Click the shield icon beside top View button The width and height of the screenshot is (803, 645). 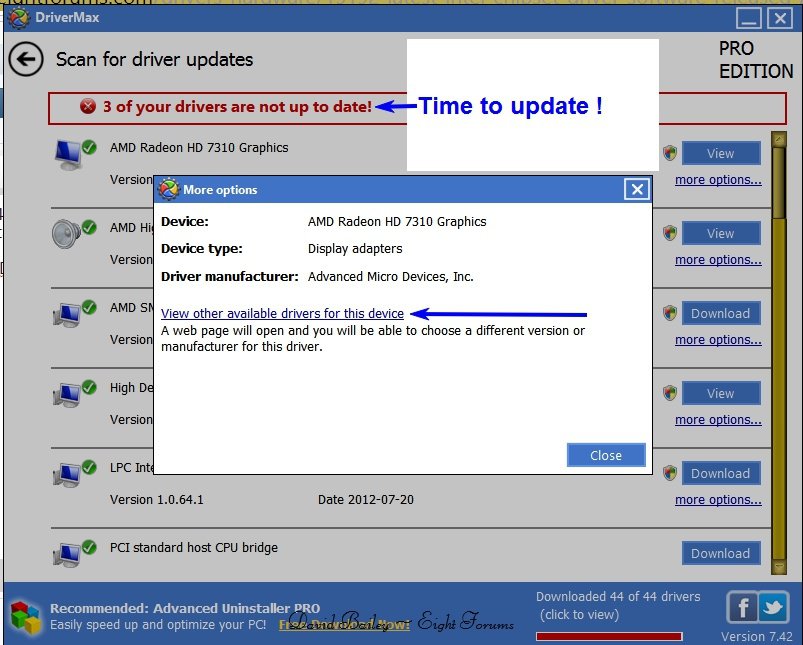(670, 153)
